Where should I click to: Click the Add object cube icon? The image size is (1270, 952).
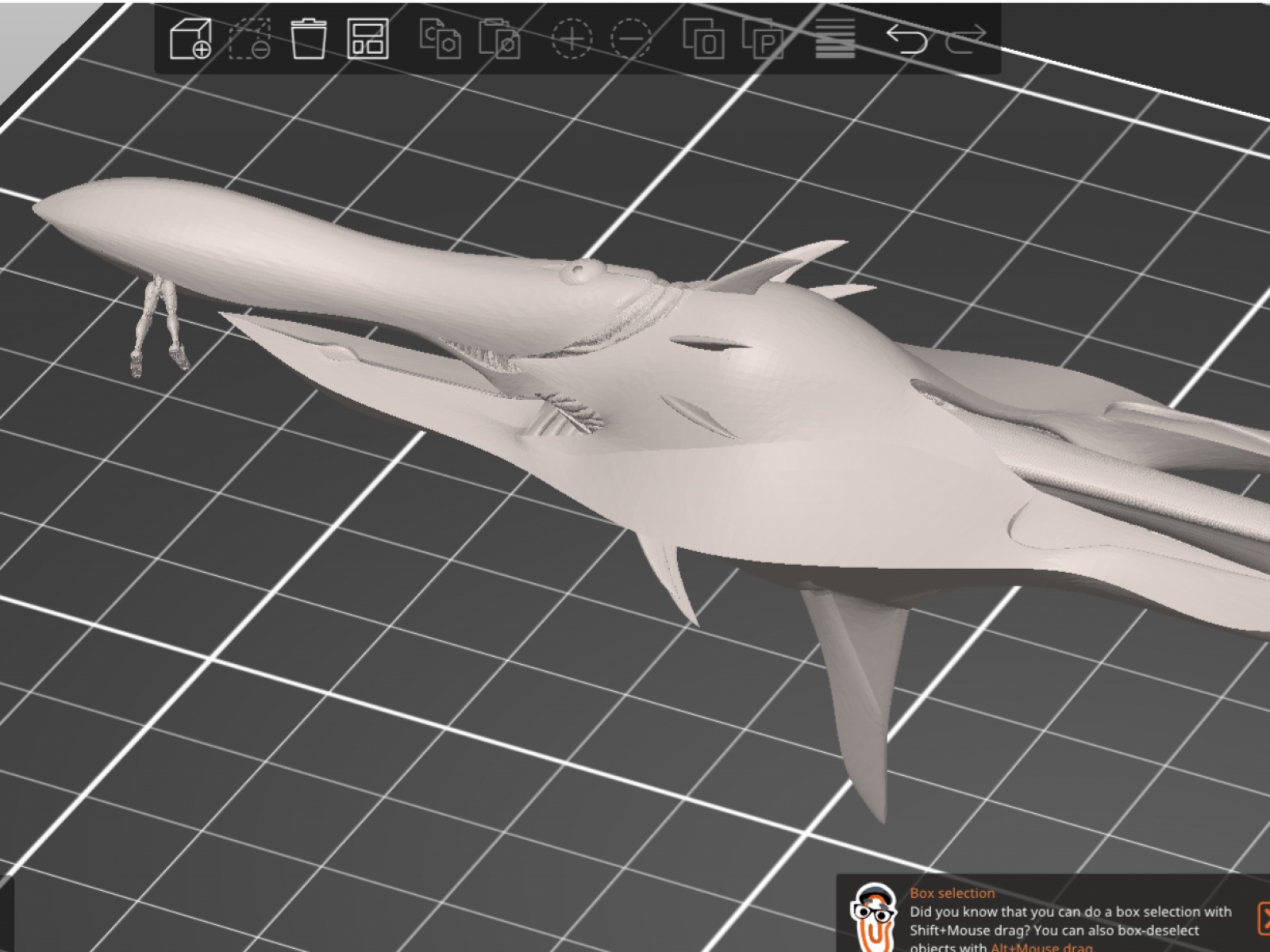tap(190, 38)
